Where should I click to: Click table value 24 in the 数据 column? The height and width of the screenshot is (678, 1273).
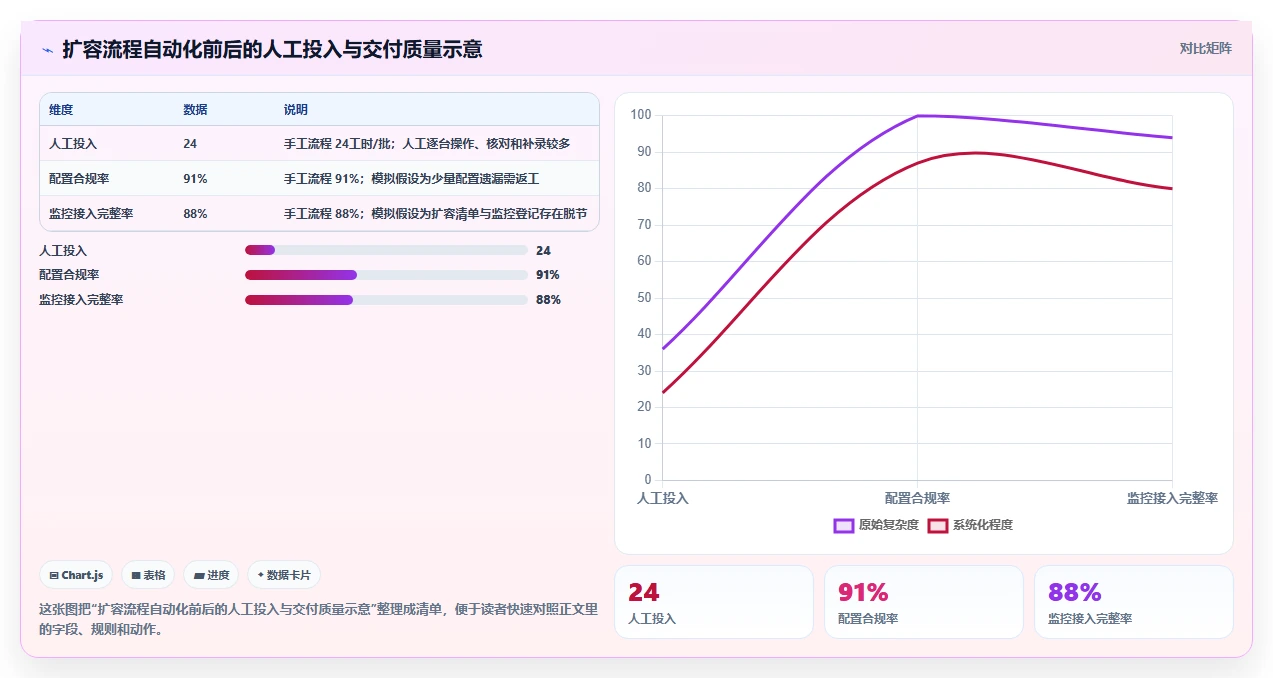(190, 144)
